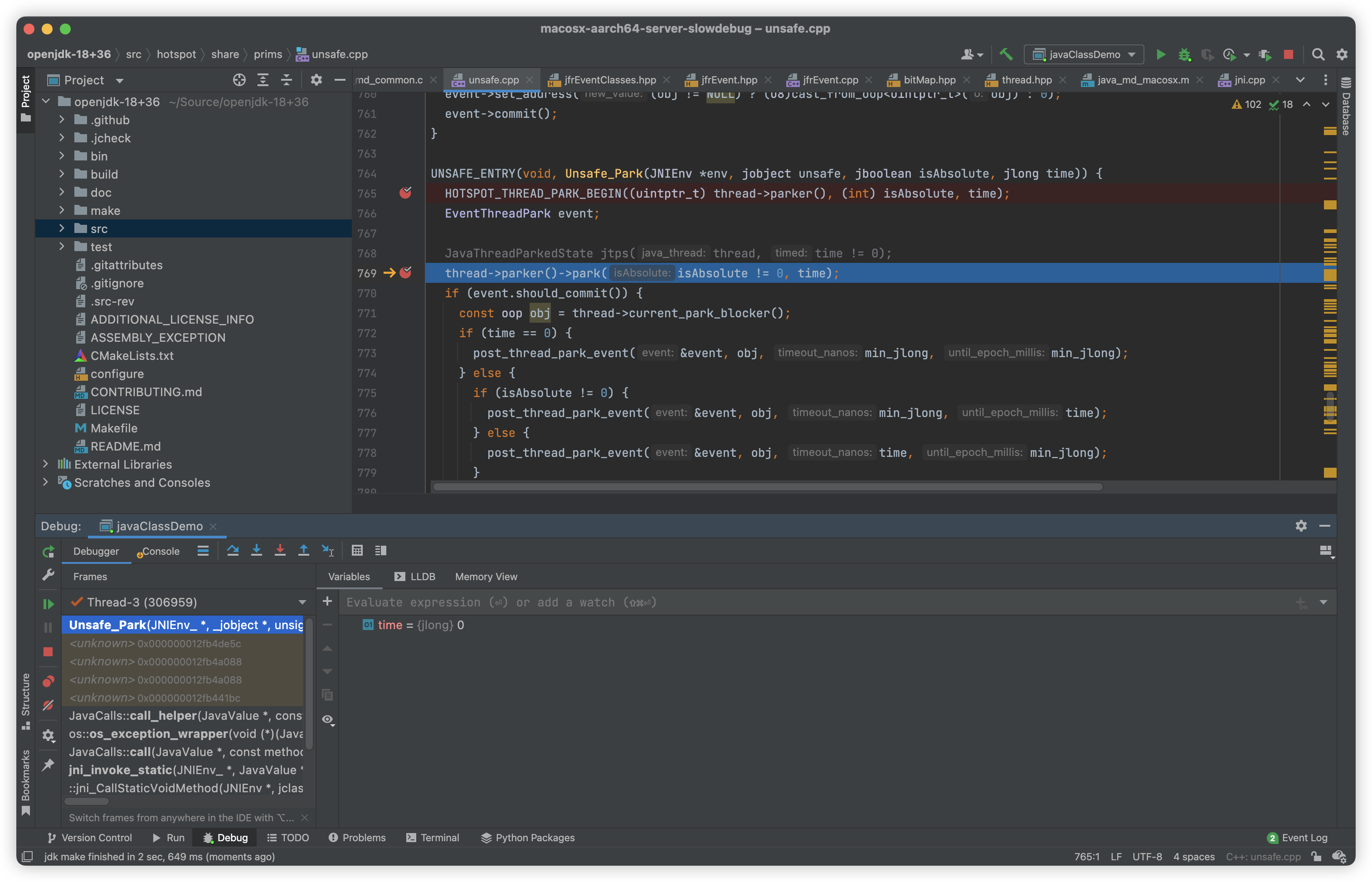
Task: Click the Step Into download-arrow icon
Action: (256, 550)
